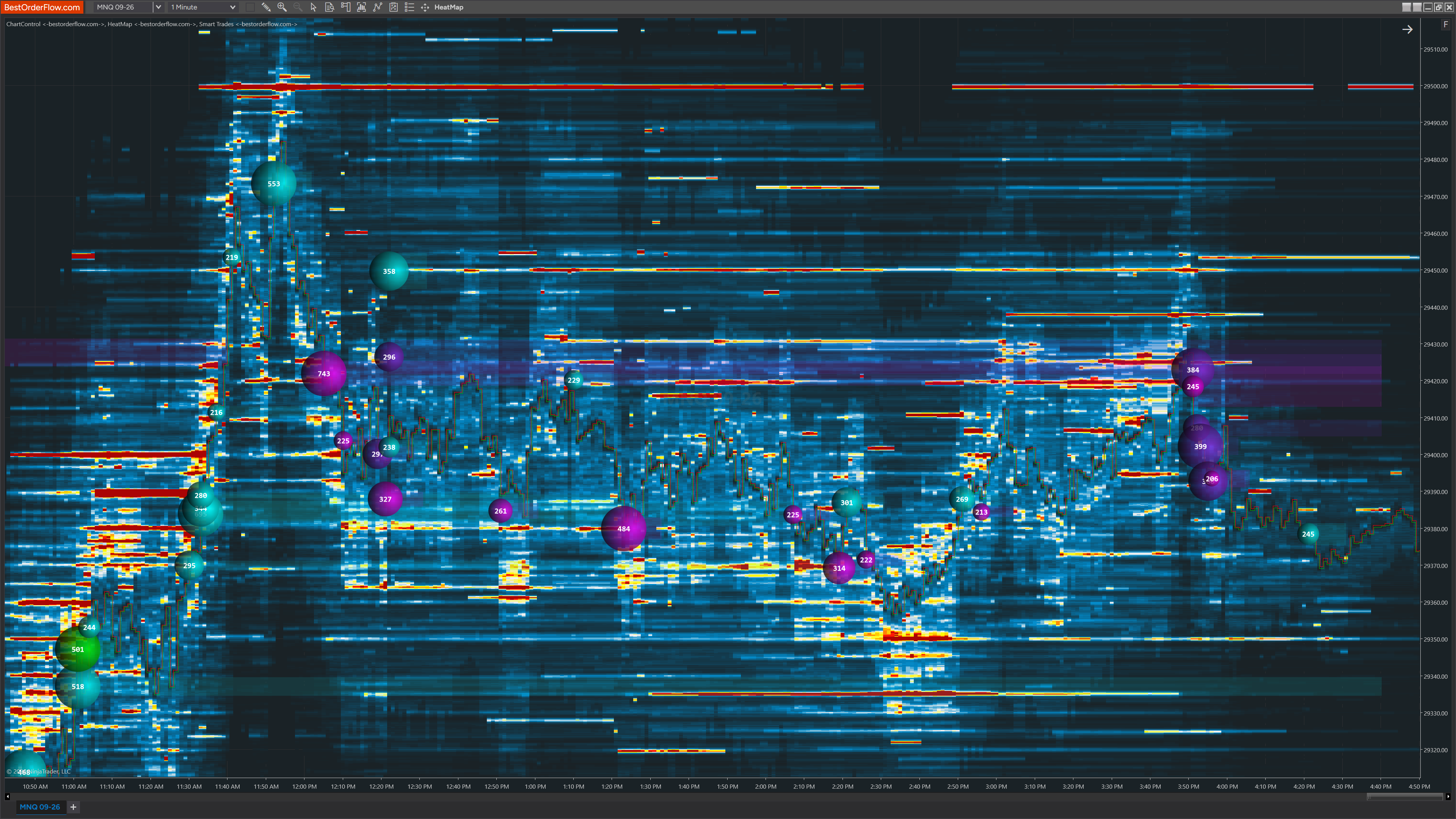Click the scroll-to-latest right arrow
This screenshot has height=819, width=1456.
1407,30
